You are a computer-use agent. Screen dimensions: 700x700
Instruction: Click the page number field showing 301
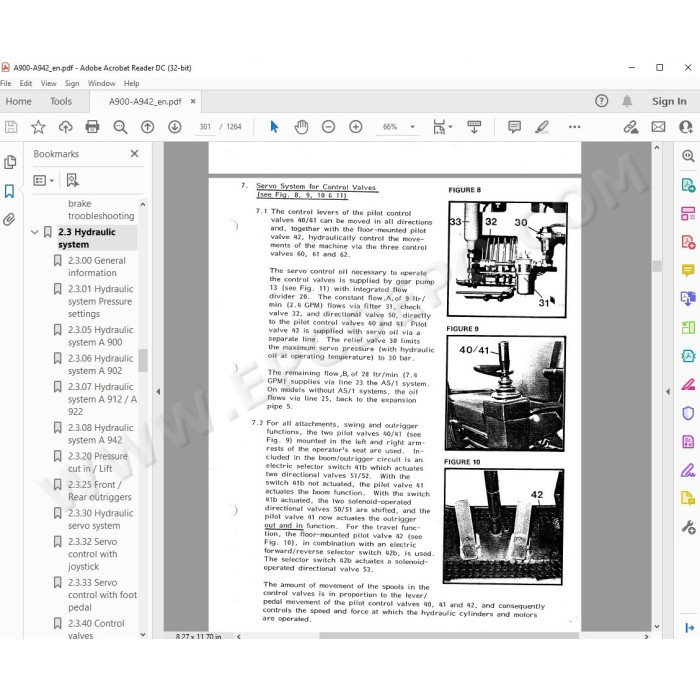205,127
